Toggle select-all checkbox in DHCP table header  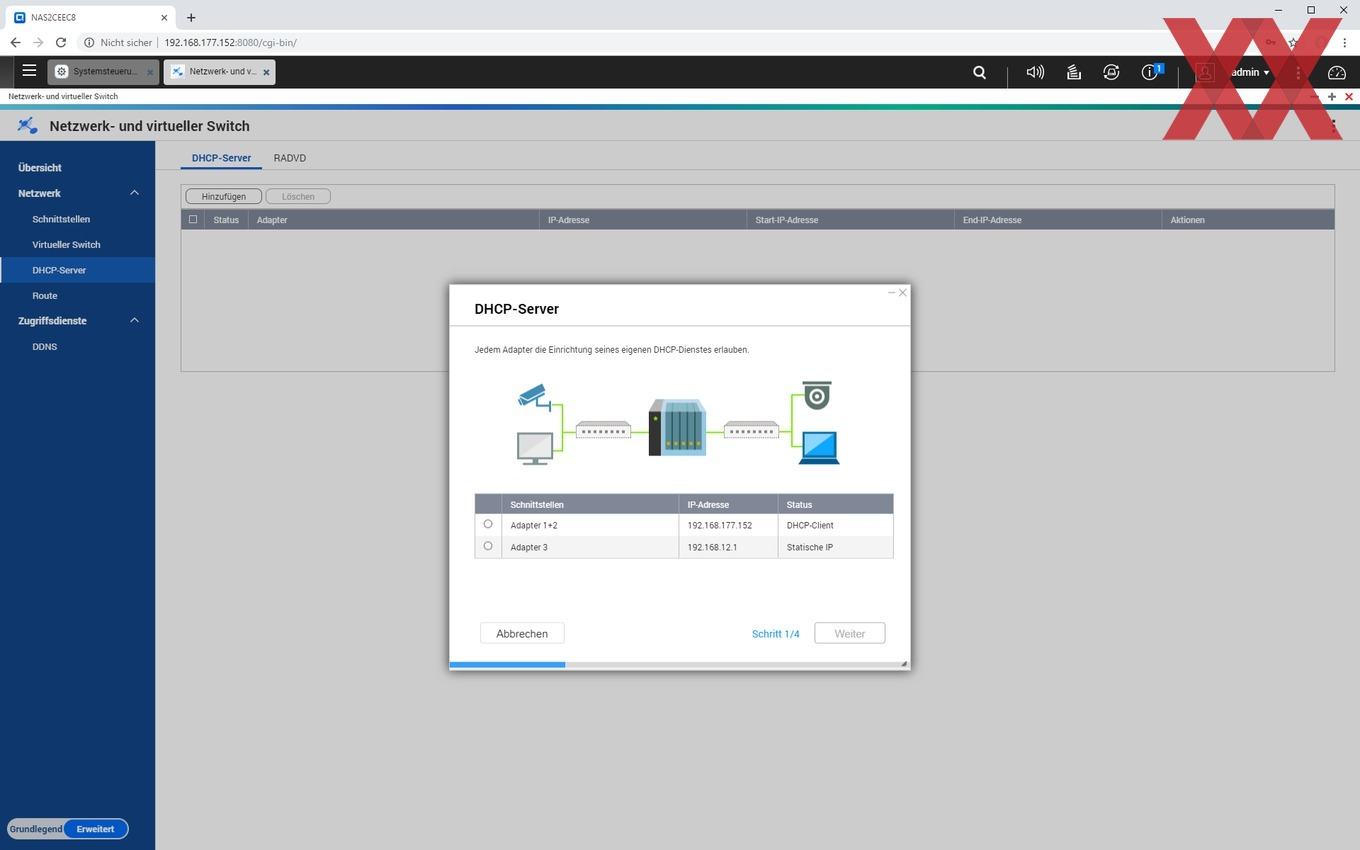coord(193,219)
